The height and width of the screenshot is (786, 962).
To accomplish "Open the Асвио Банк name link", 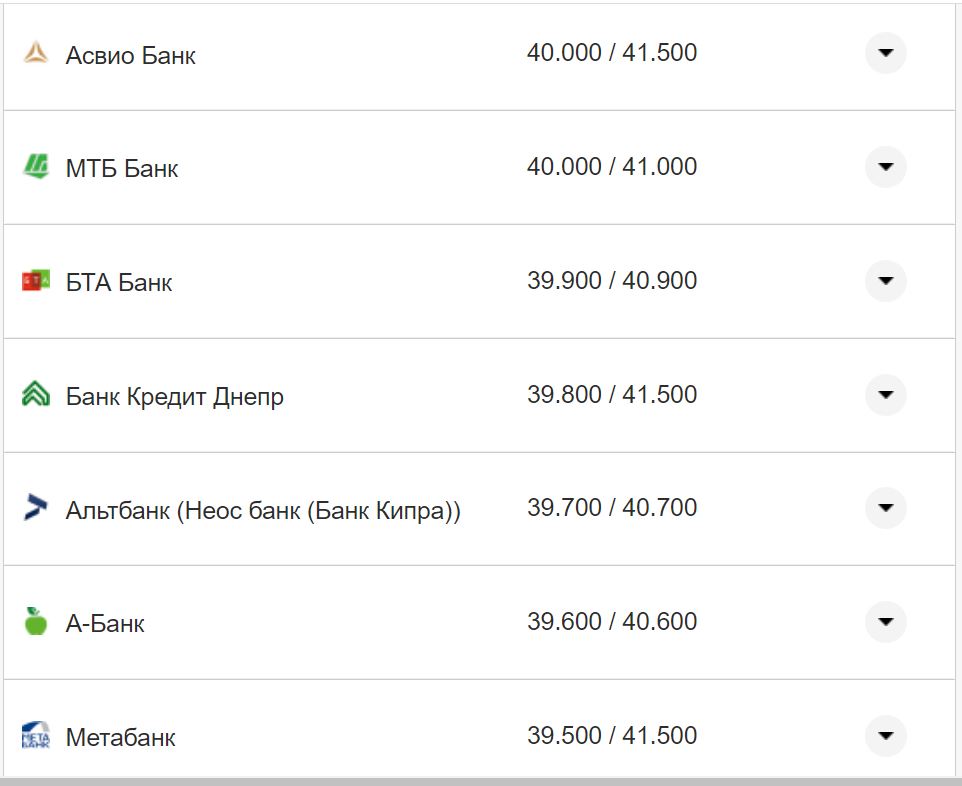I will [x=130, y=55].
